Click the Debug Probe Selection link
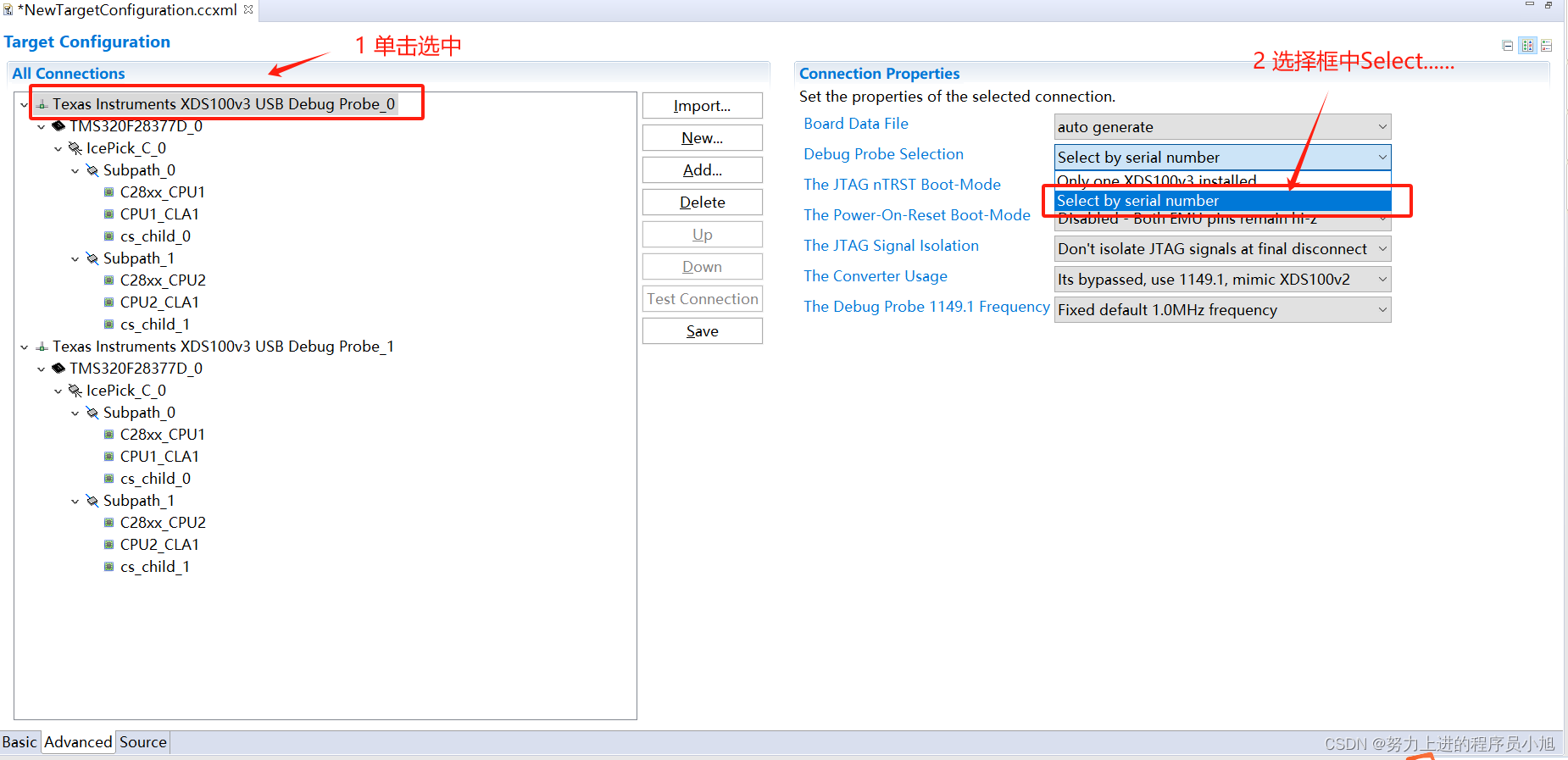This screenshot has height=760, width=1568. click(x=884, y=154)
